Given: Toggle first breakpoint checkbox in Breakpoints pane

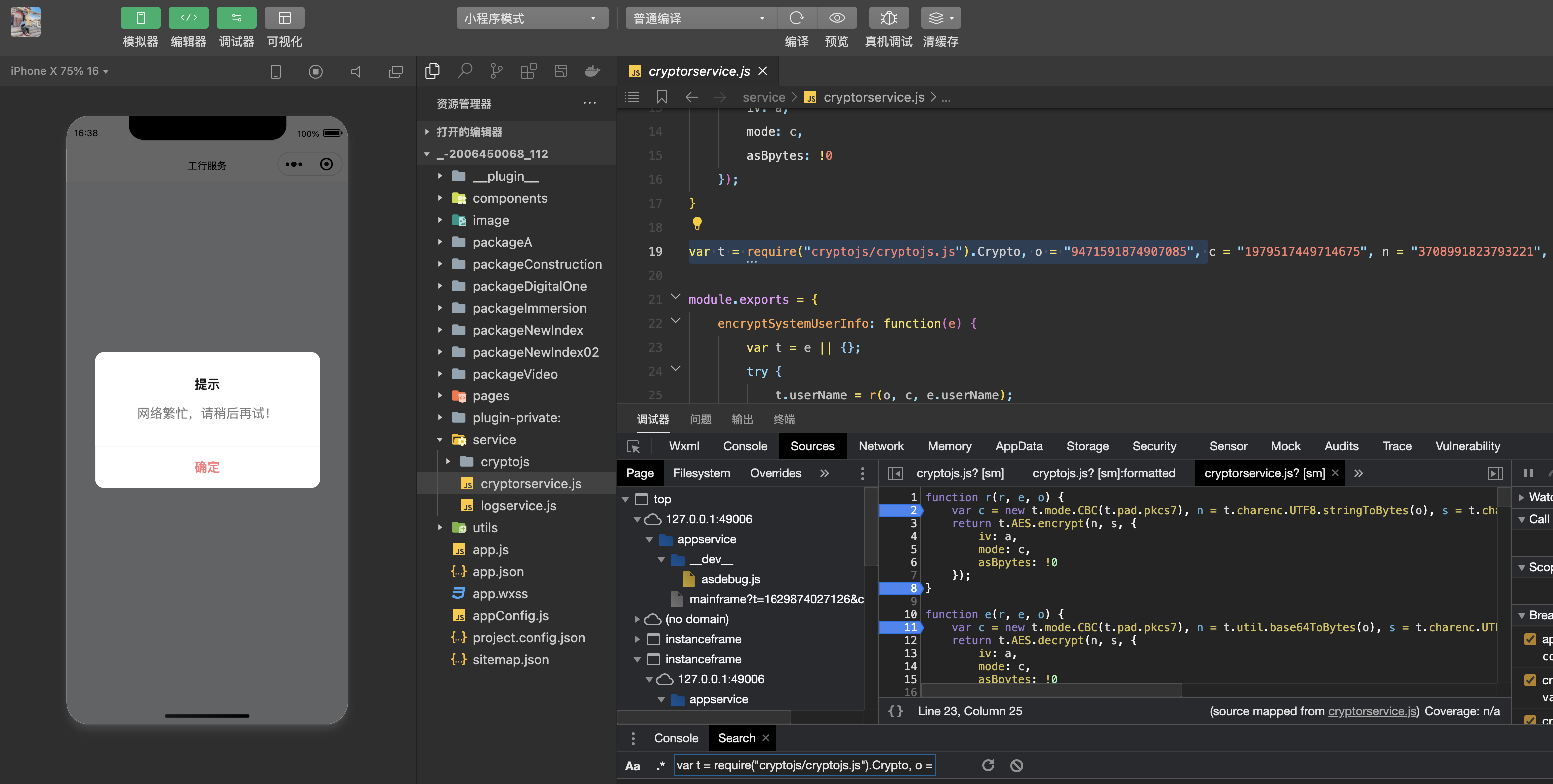Looking at the screenshot, I should tap(1530, 639).
